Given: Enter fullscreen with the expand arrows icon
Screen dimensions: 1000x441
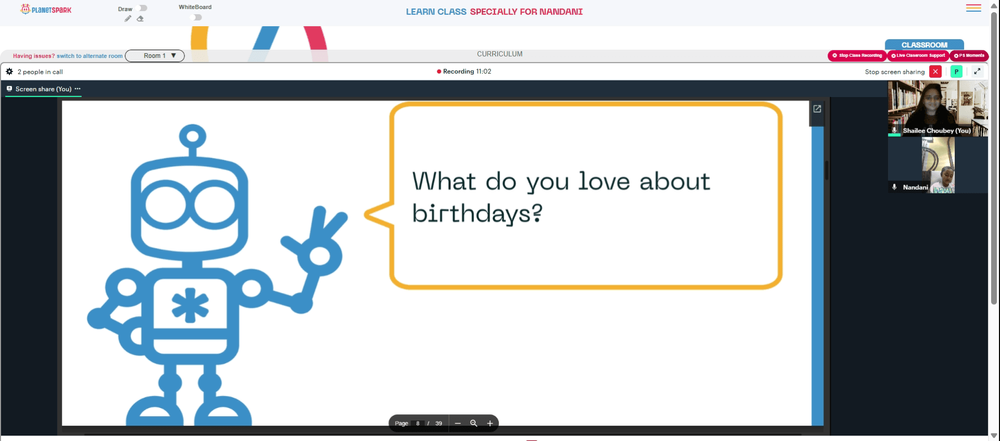Looking at the screenshot, I should [976, 71].
